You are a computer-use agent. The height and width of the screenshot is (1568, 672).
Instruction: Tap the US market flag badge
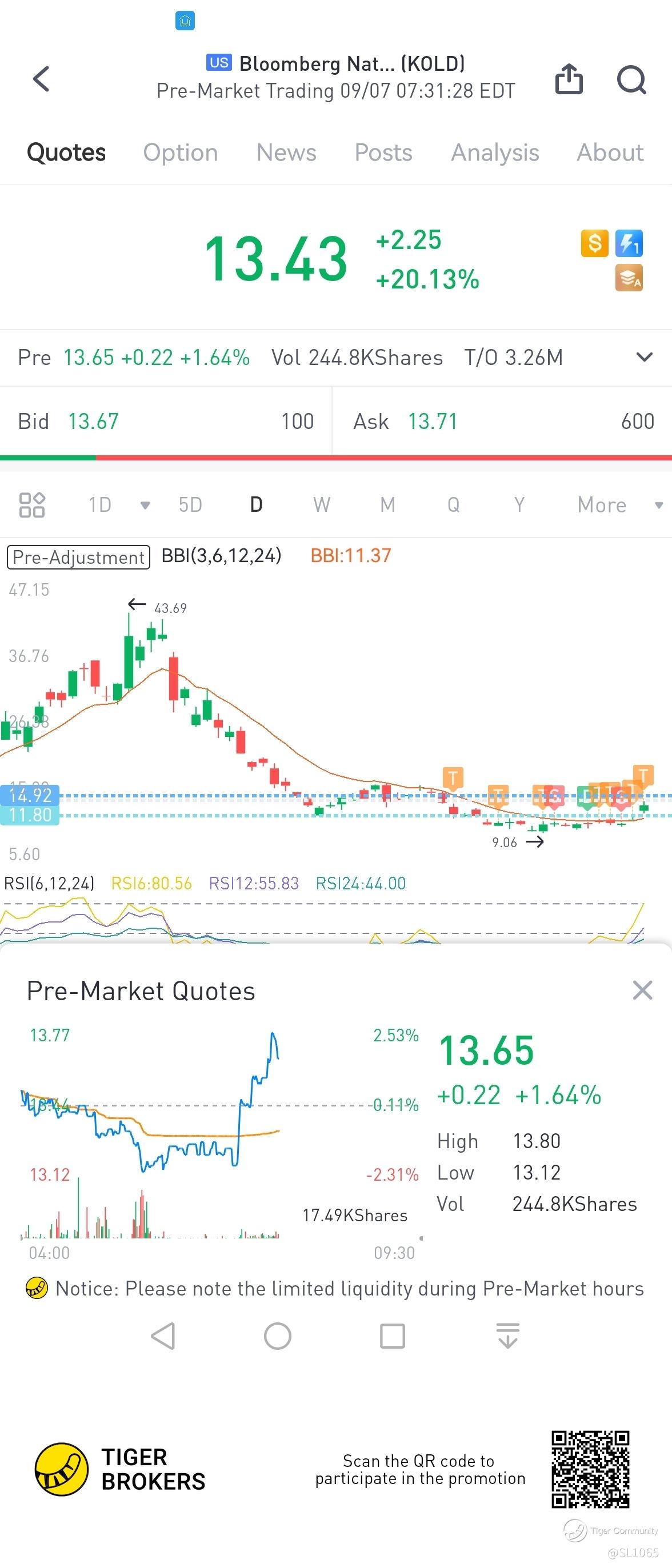(x=218, y=63)
